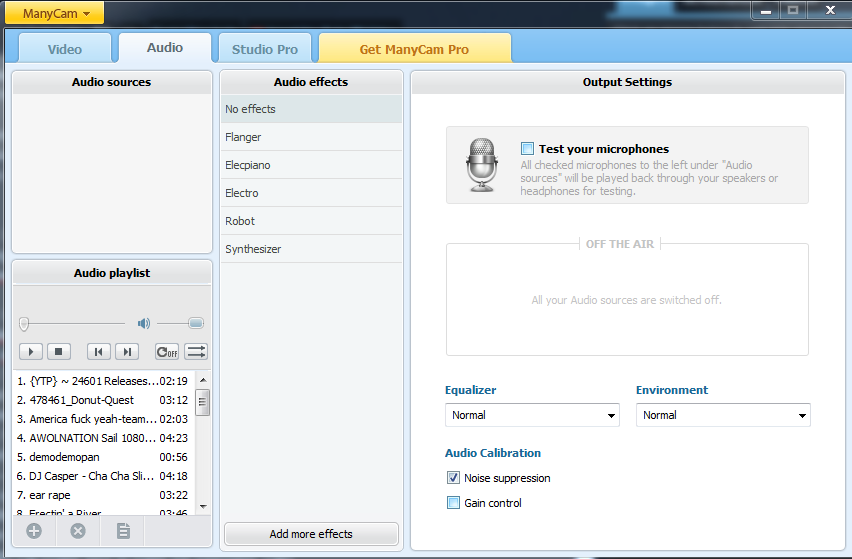Enable Test your microphones checkbox

[x=527, y=148]
